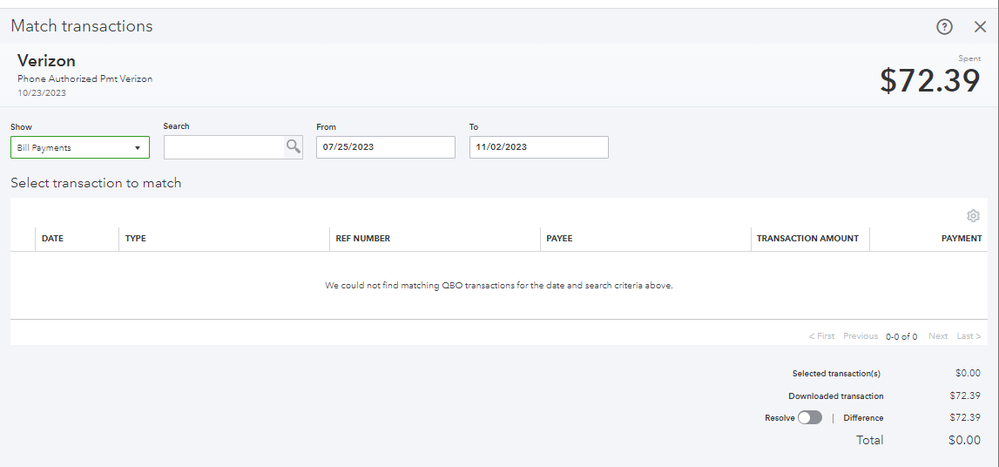Sort by TYPE column header
The height and width of the screenshot is (467, 999).
(136, 238)
